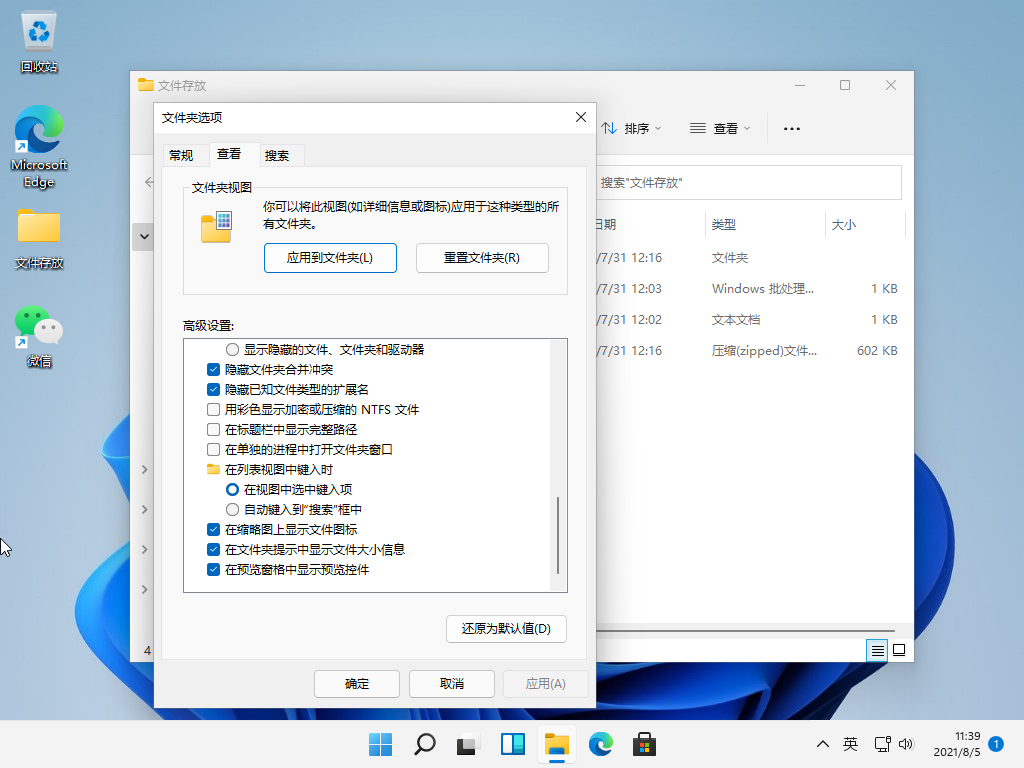Switch to the 搜索 tab
This screenshot has width=1024, height=768.
[x=277, y=155]
